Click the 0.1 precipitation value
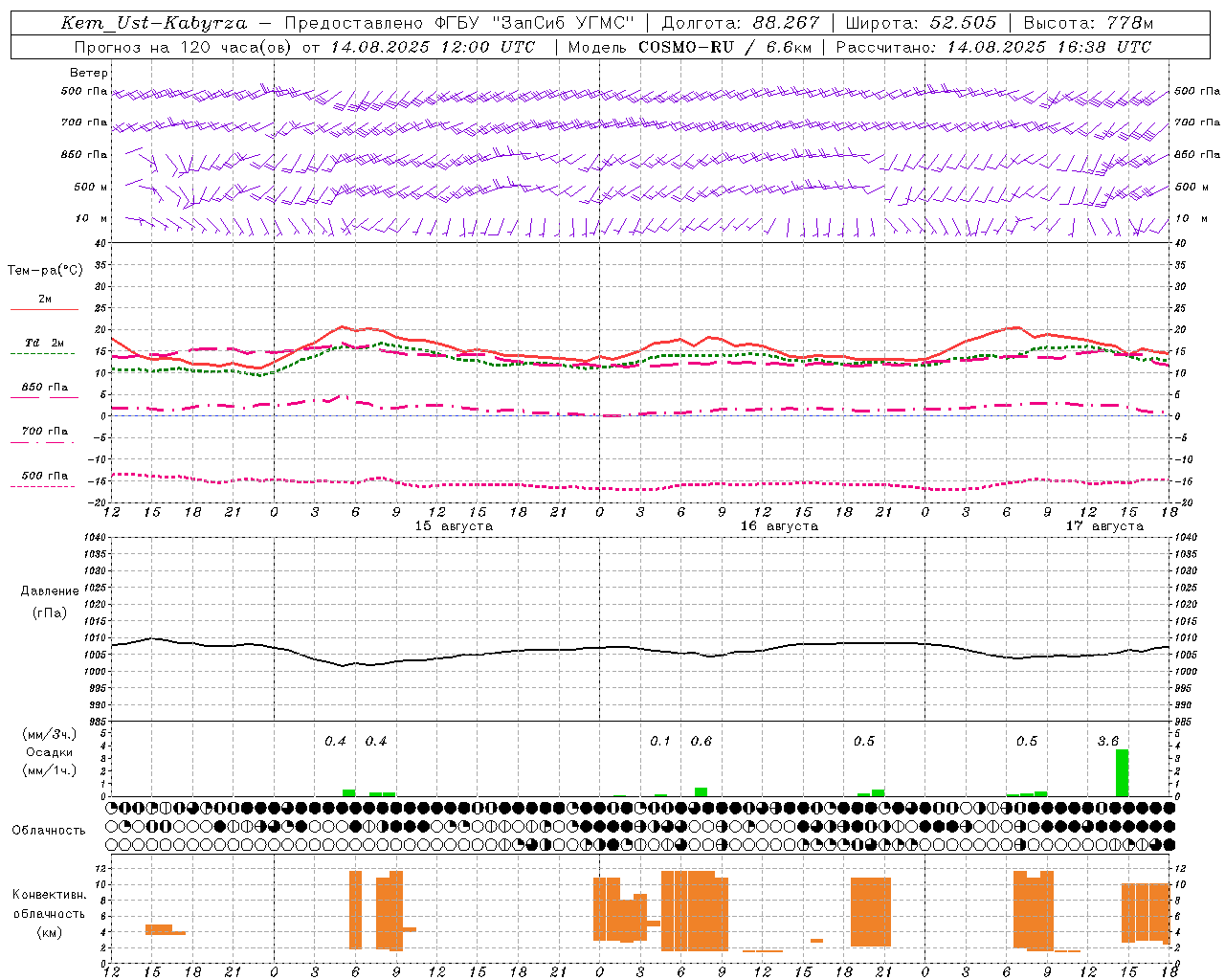The image size is (1225, 980). 660,742
